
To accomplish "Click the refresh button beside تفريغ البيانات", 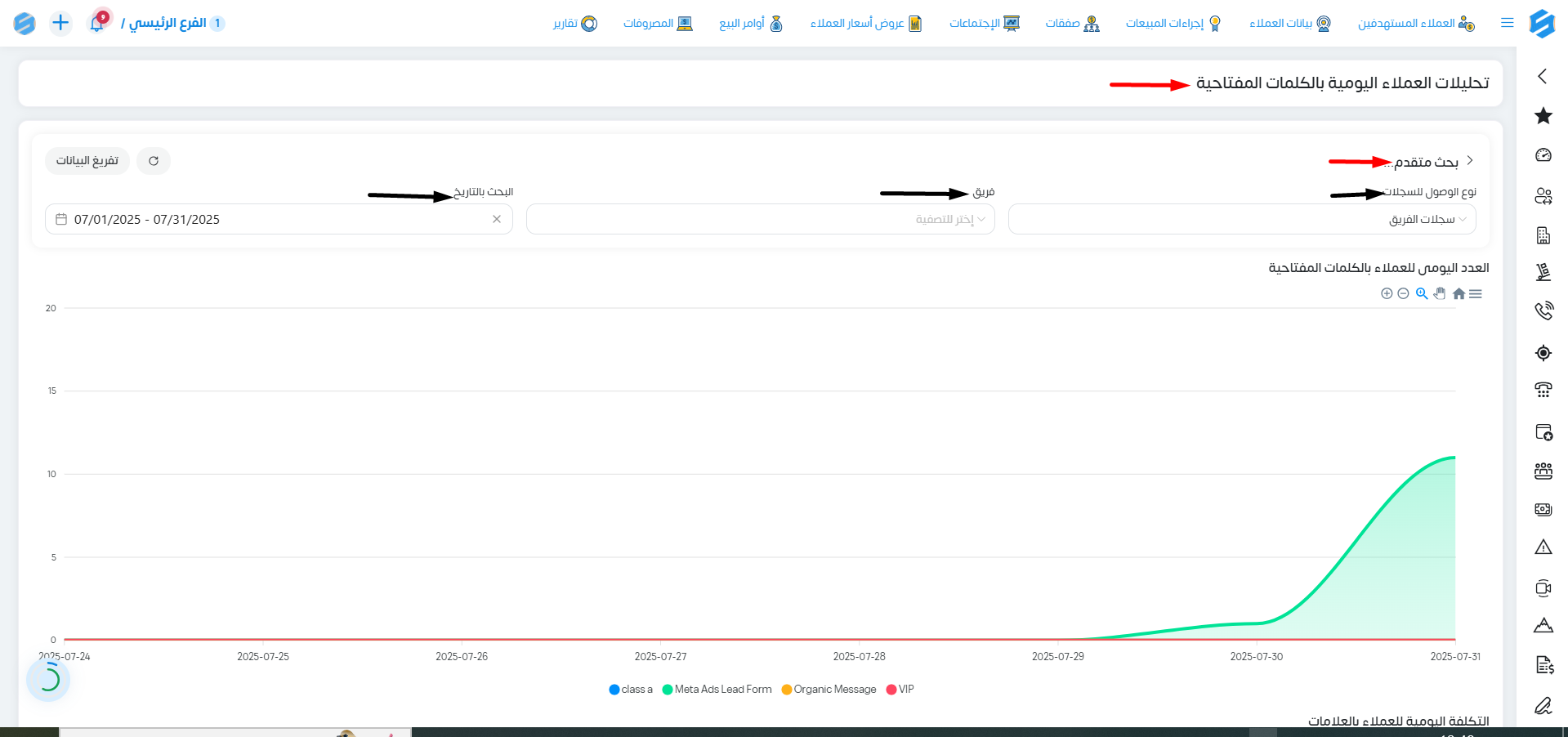I will click(x=154, y=161).
